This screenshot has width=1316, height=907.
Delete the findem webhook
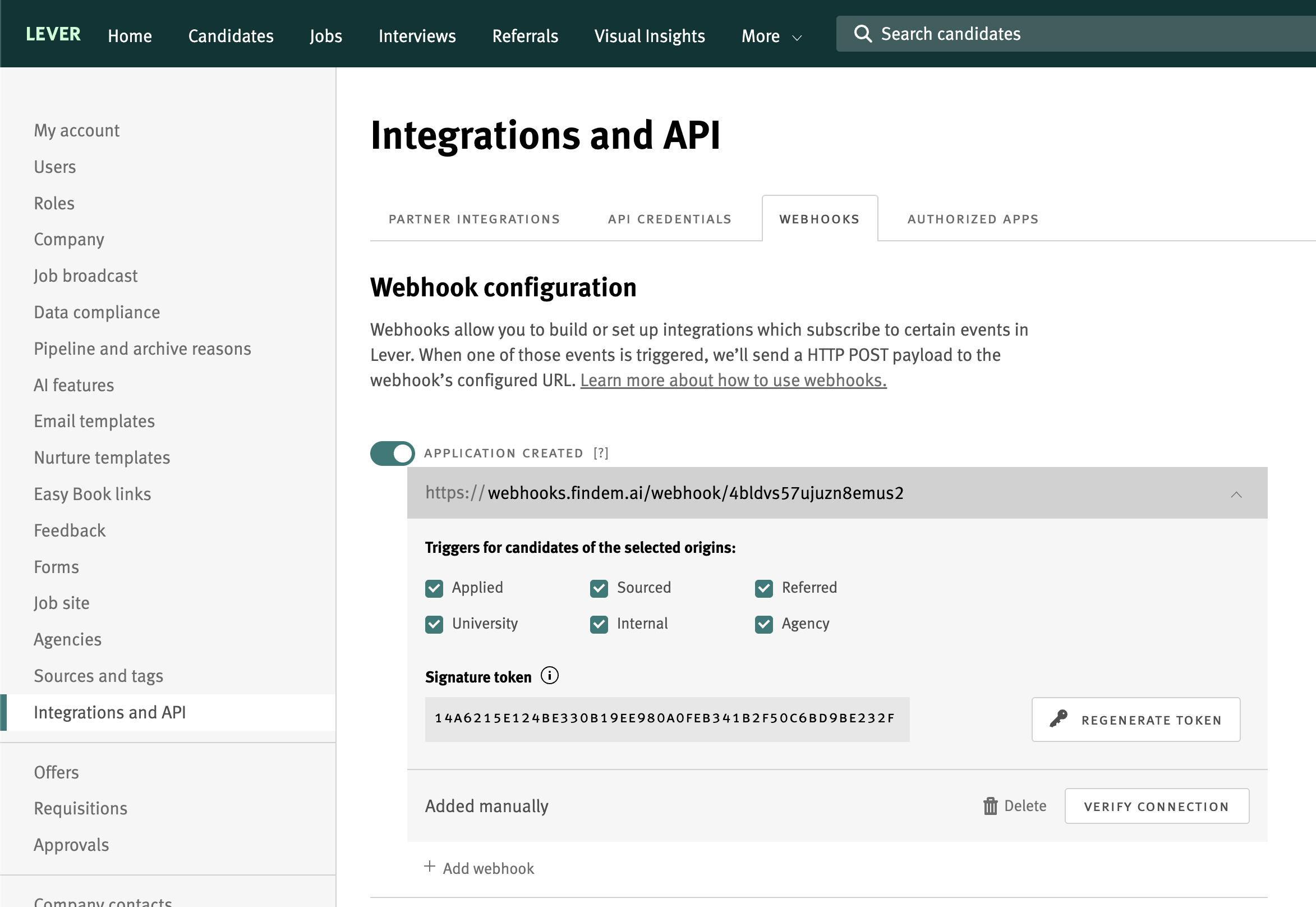pyautogui.click(x=1014, y=806)
